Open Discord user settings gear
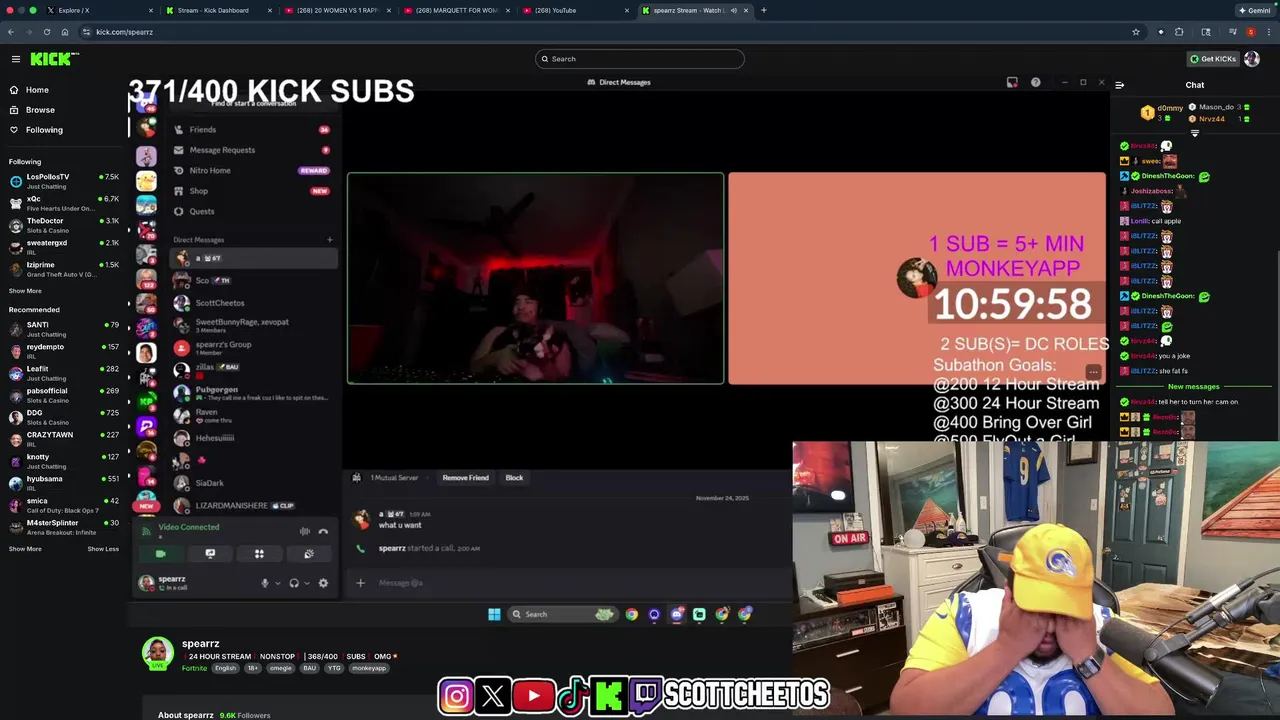Image resolution: width=1280 pixels, height=720 pixels. tap(323, 583)
